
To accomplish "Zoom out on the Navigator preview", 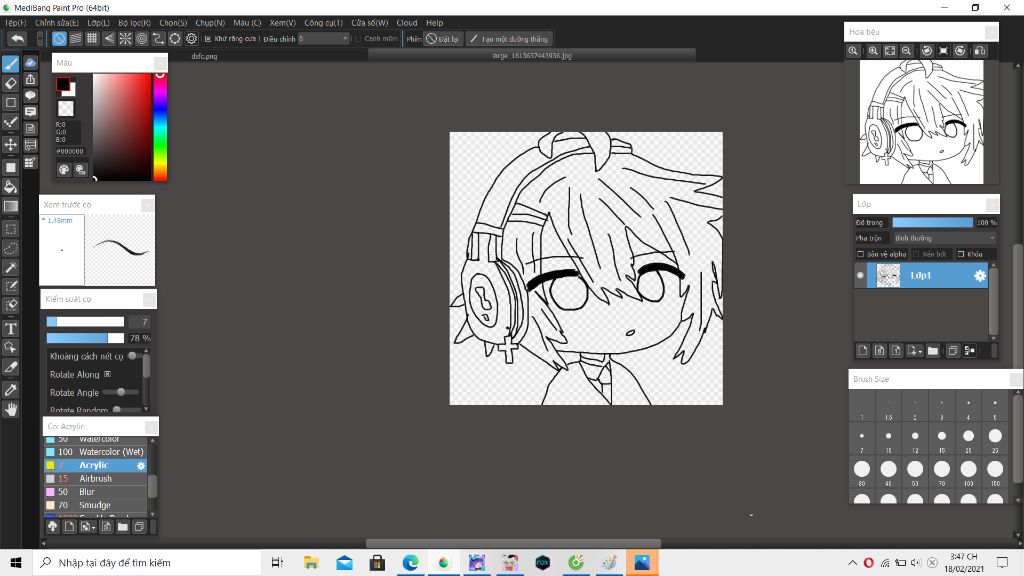I will coord(906,50).
